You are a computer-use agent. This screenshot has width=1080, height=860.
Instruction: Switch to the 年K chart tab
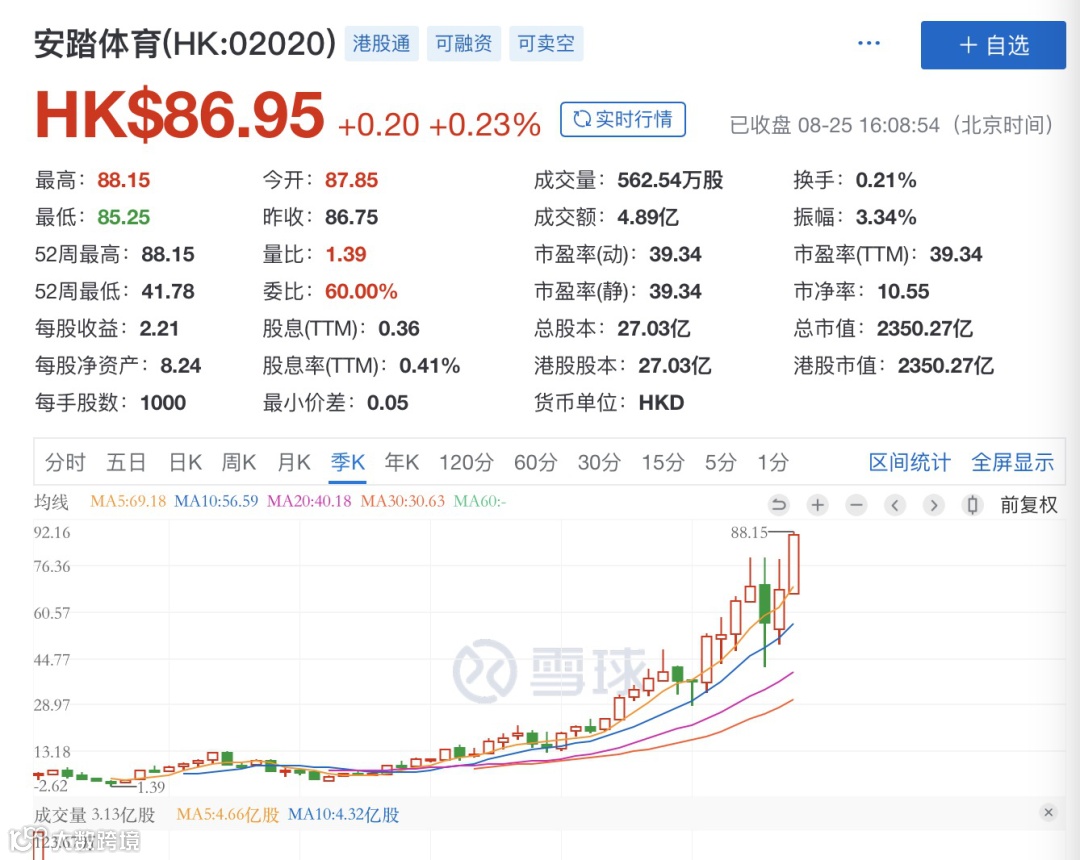(402, 462)
